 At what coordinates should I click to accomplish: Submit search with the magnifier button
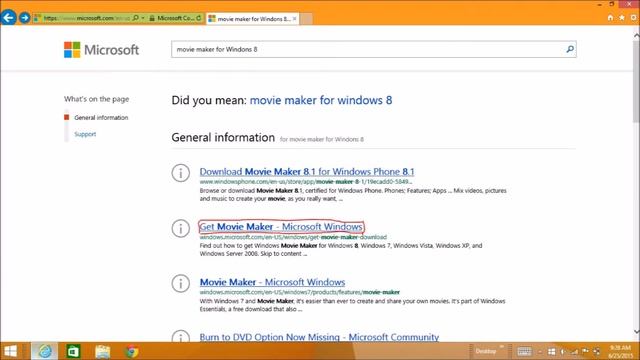[x=570, y=49]
